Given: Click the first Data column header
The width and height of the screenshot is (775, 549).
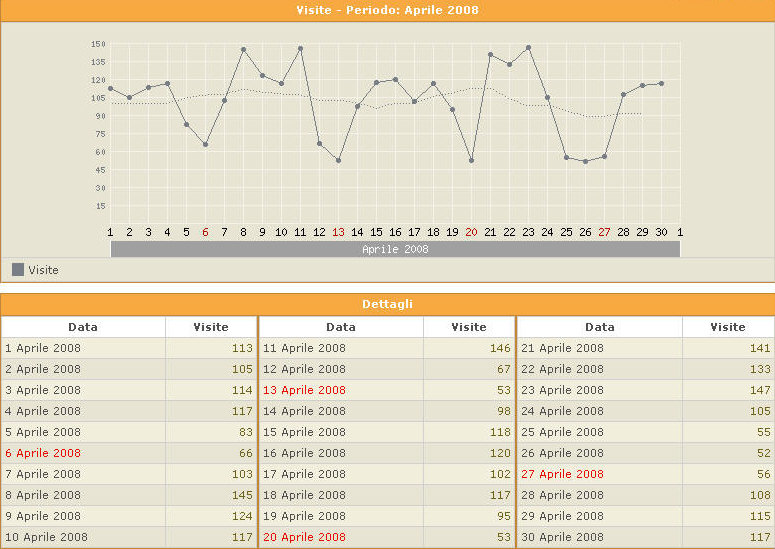Looking at the screenshot, I should (83, 327).
